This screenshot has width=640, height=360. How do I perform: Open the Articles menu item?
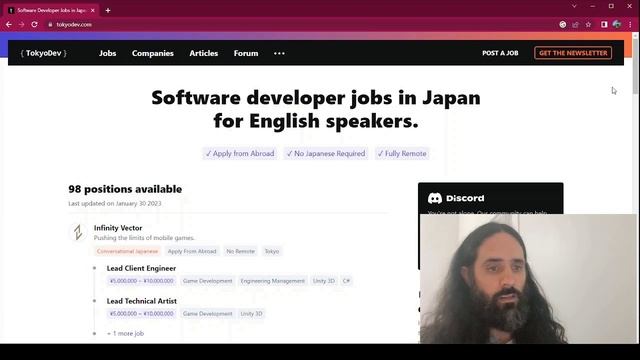(204, 53)
